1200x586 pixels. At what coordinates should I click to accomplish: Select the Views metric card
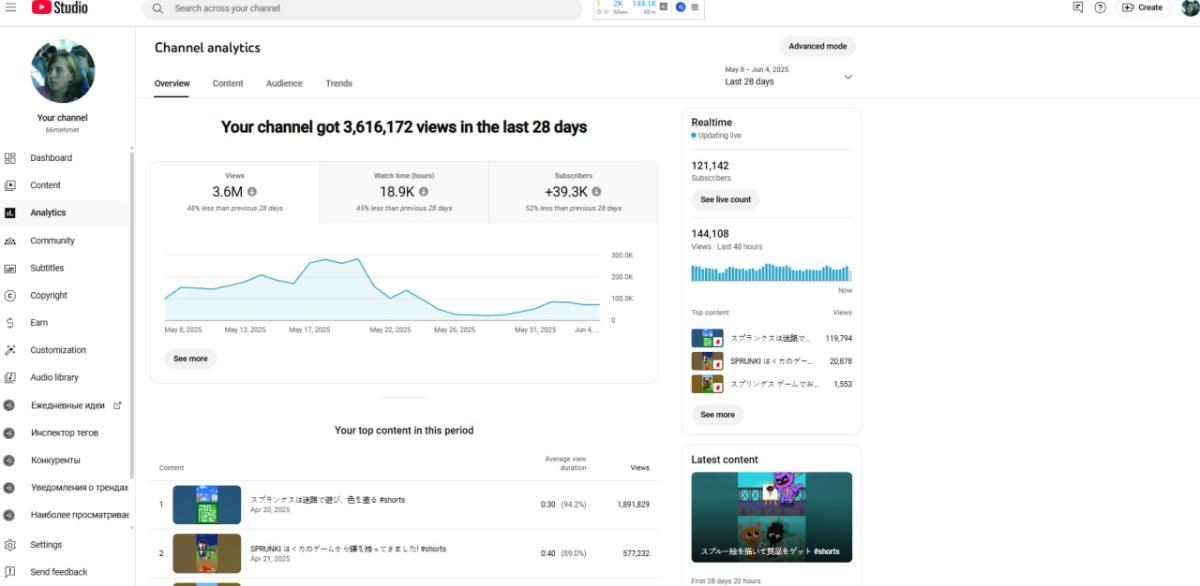click(235, 192)
